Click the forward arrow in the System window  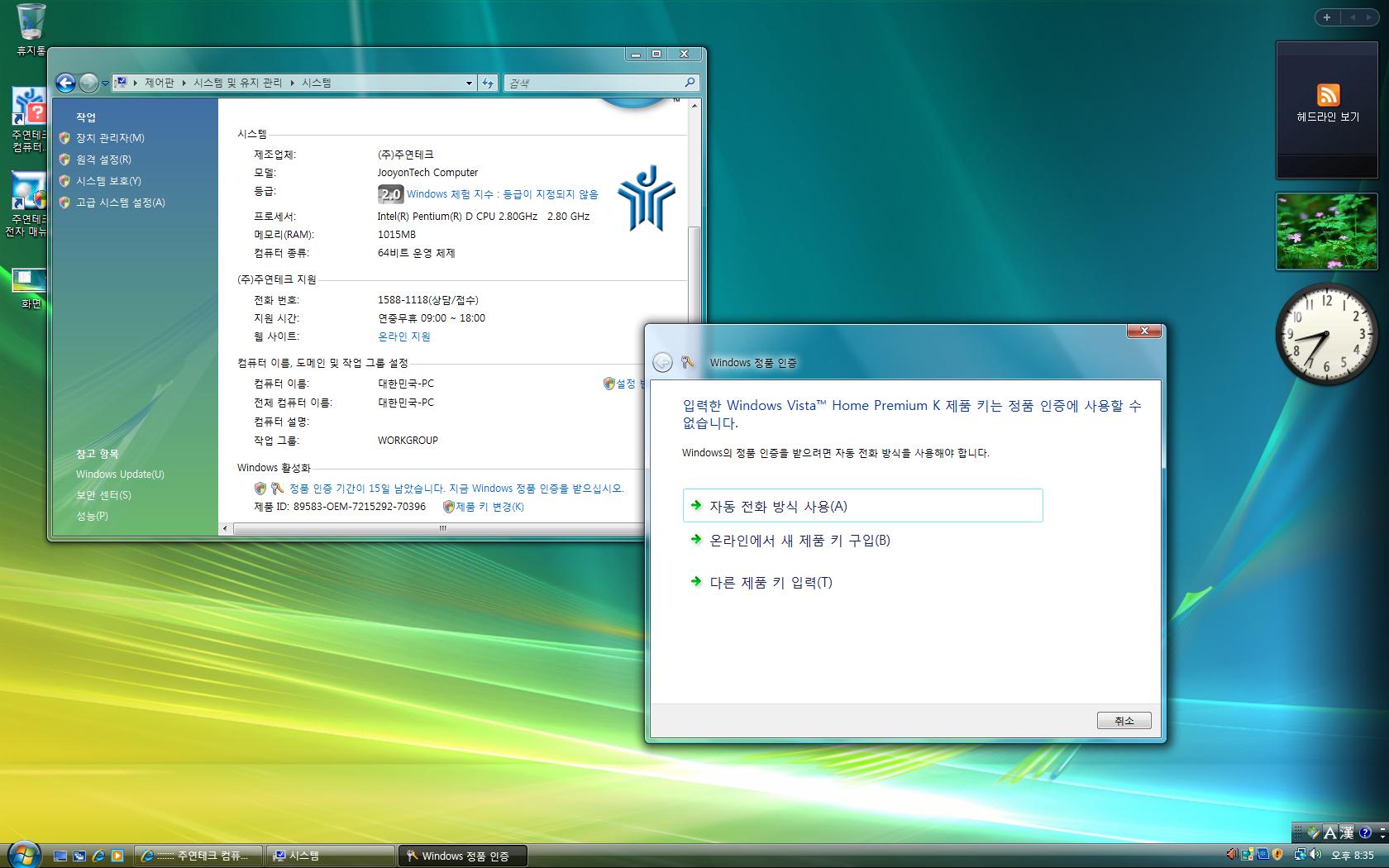tap(88, 83)
